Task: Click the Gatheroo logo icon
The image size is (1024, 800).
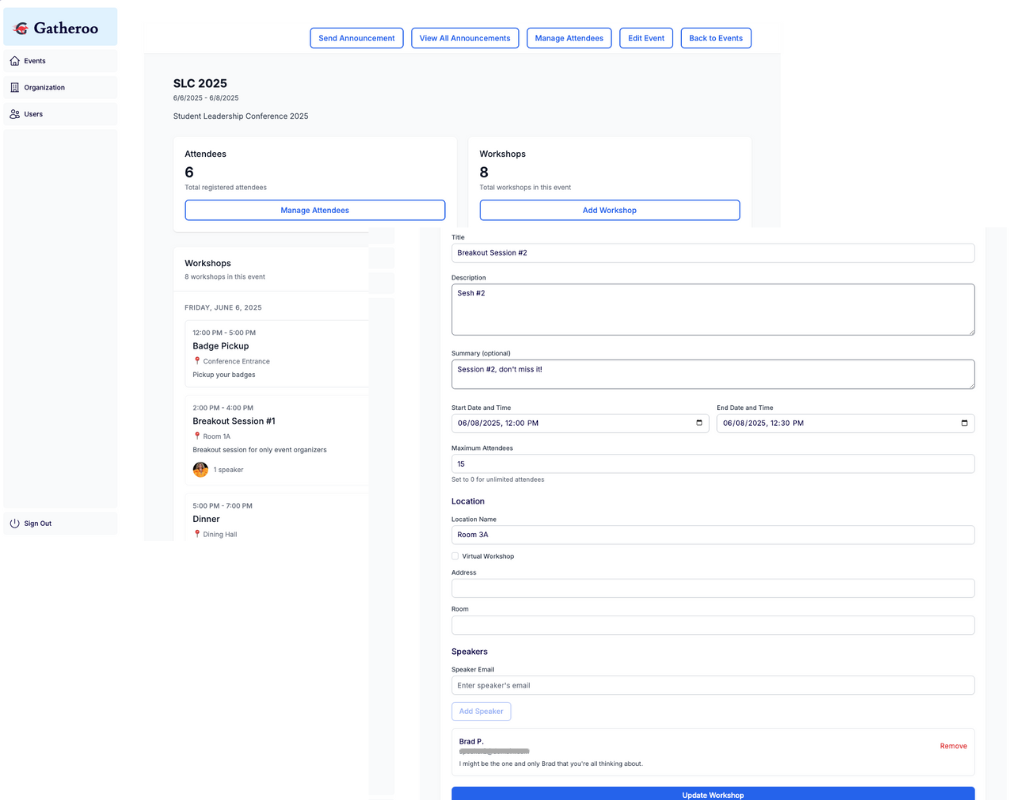Action: click(20, 29)
